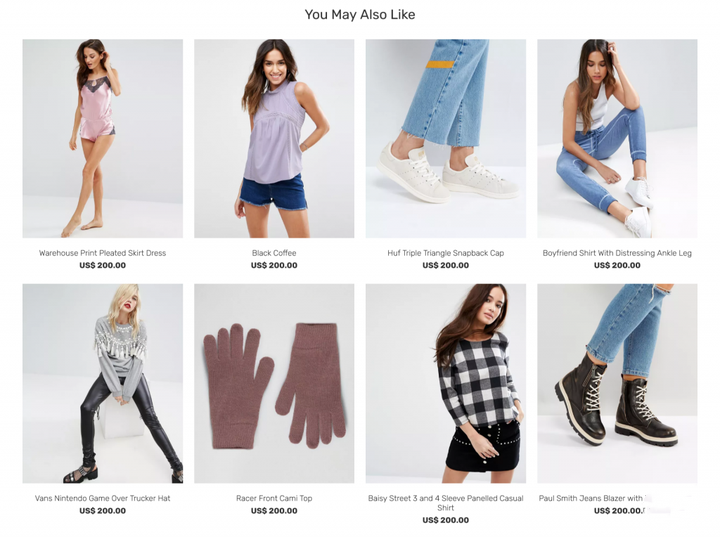Select the price under Huf Triple Triangle Snapback Cap
720x537 pixels.
click(x=445, y=266)
